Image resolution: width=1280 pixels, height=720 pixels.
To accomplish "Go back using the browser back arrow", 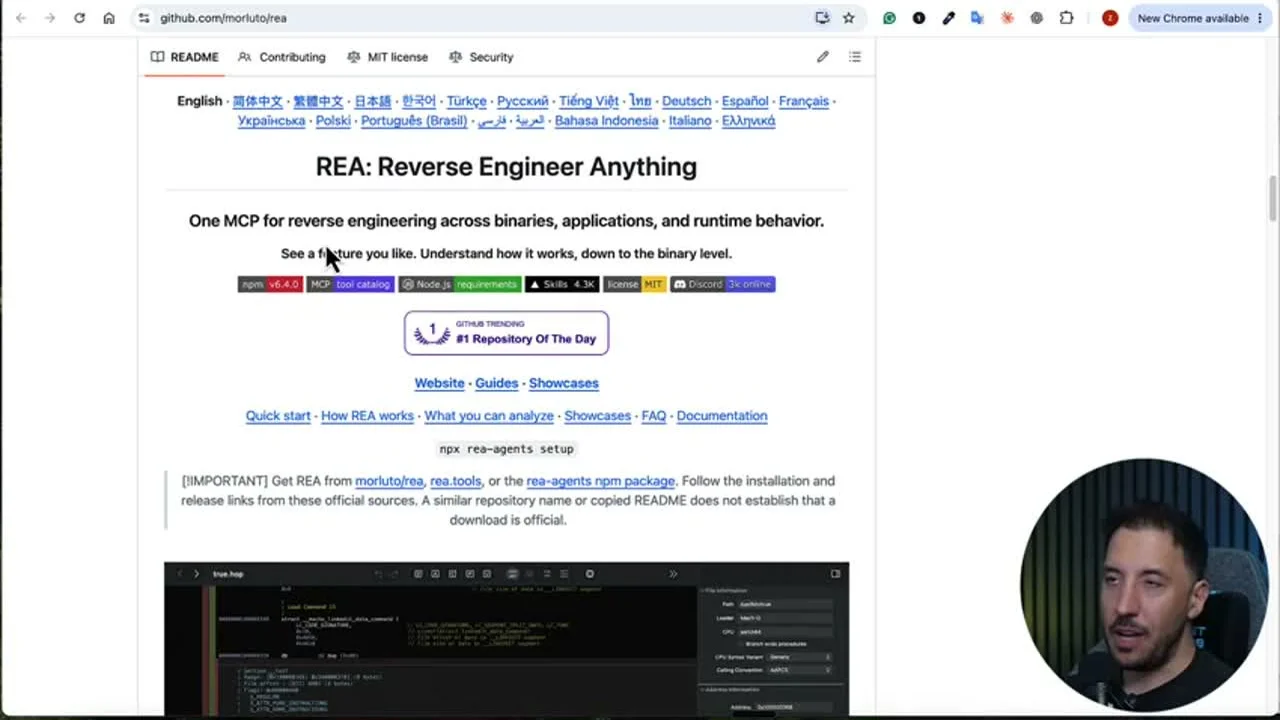I will (x=21, y=18).
